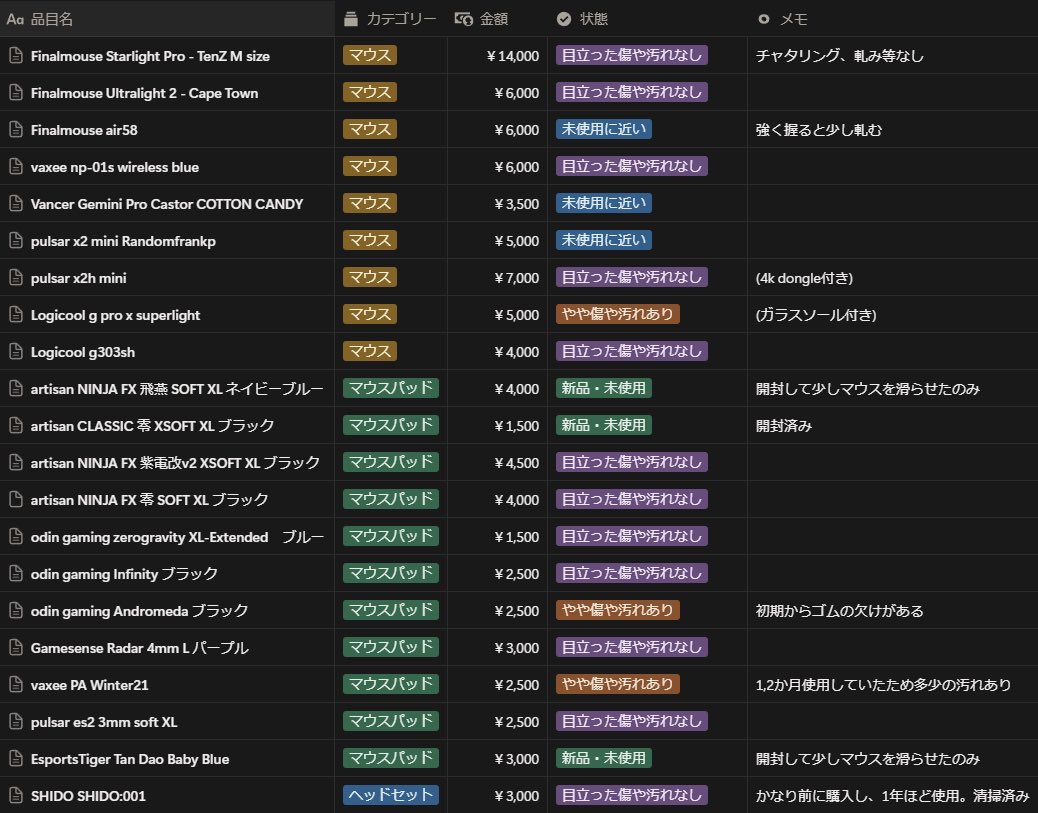Click マウス category tag for Finalmouse Starlight Pro
The width and height of the screenshot is (1038, 813).
[x=369, y=55]
